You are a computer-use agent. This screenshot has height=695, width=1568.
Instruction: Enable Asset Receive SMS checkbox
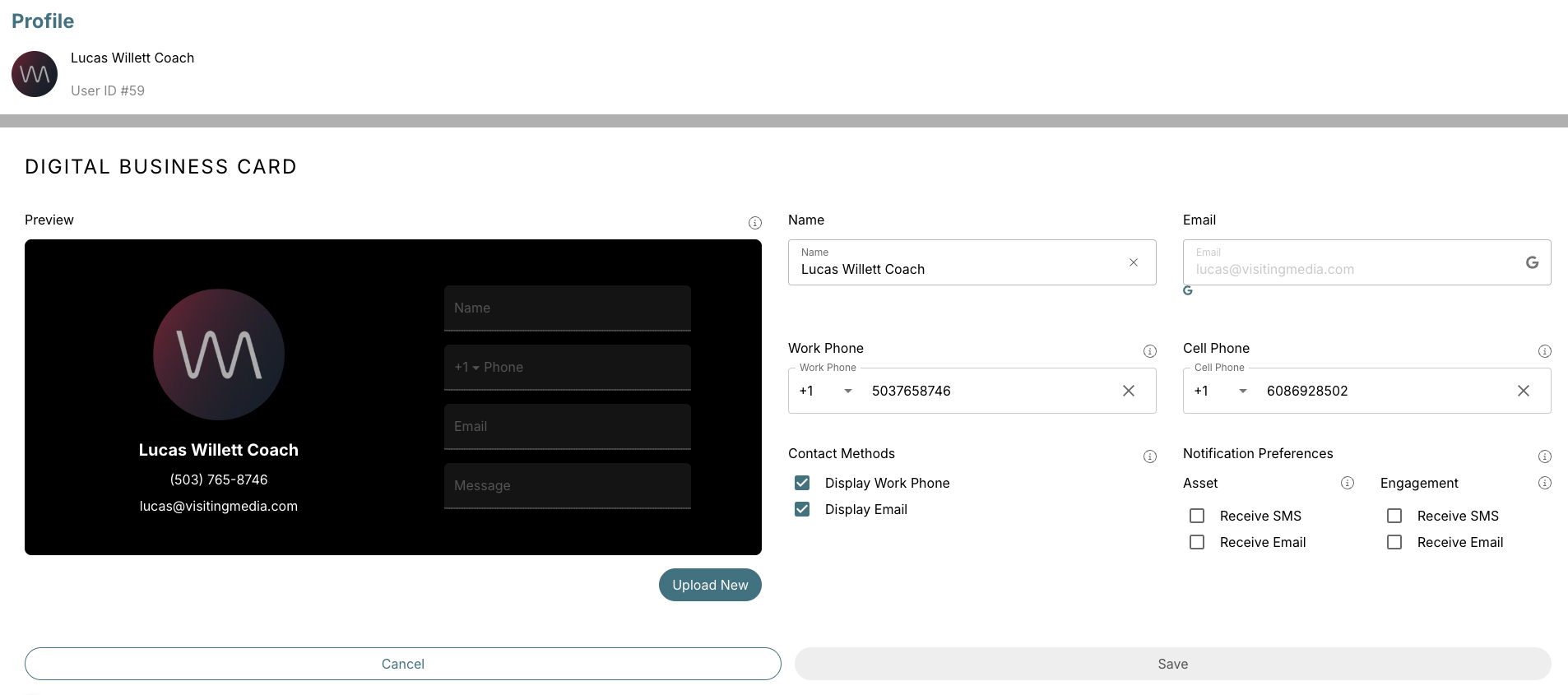point(1197,516)
